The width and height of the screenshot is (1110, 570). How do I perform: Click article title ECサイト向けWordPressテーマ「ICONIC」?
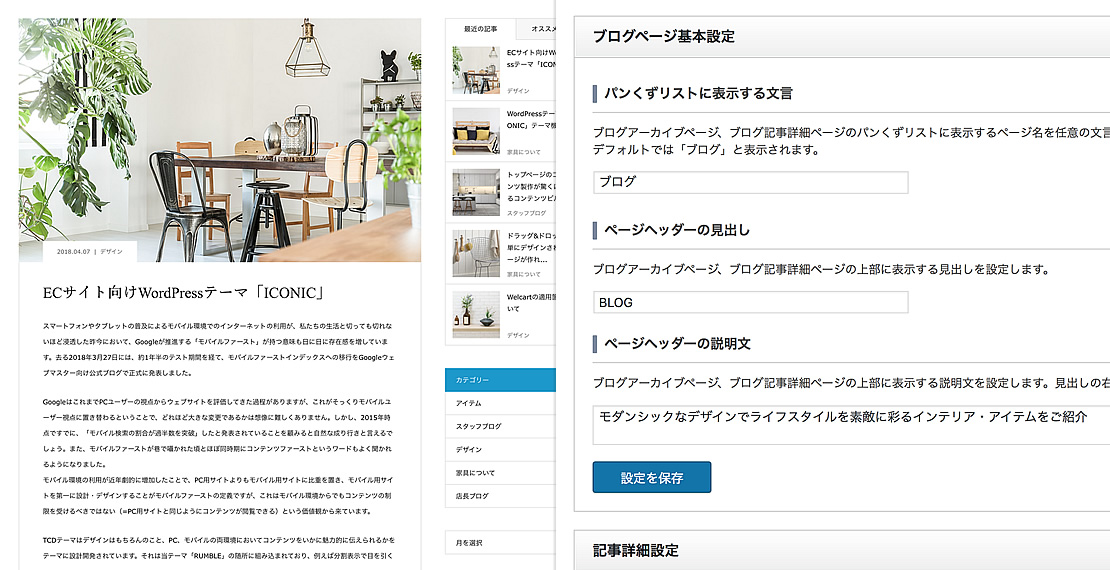tap(183, 293)
